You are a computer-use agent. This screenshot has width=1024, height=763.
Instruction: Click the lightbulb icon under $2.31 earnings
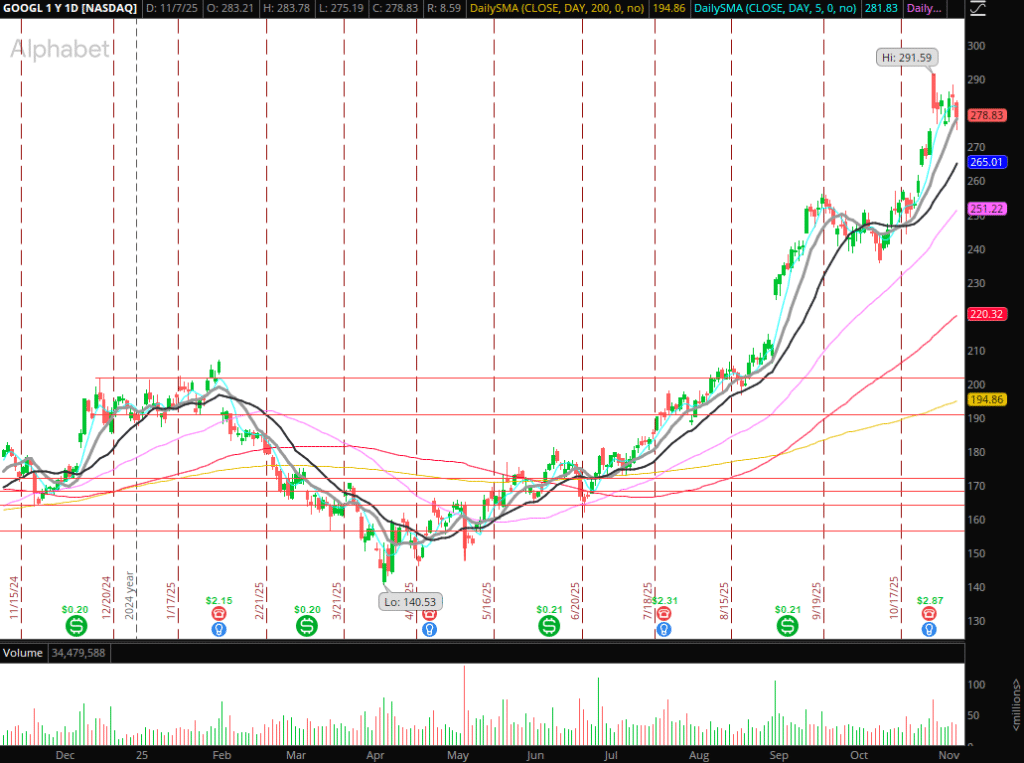(664, 629)
